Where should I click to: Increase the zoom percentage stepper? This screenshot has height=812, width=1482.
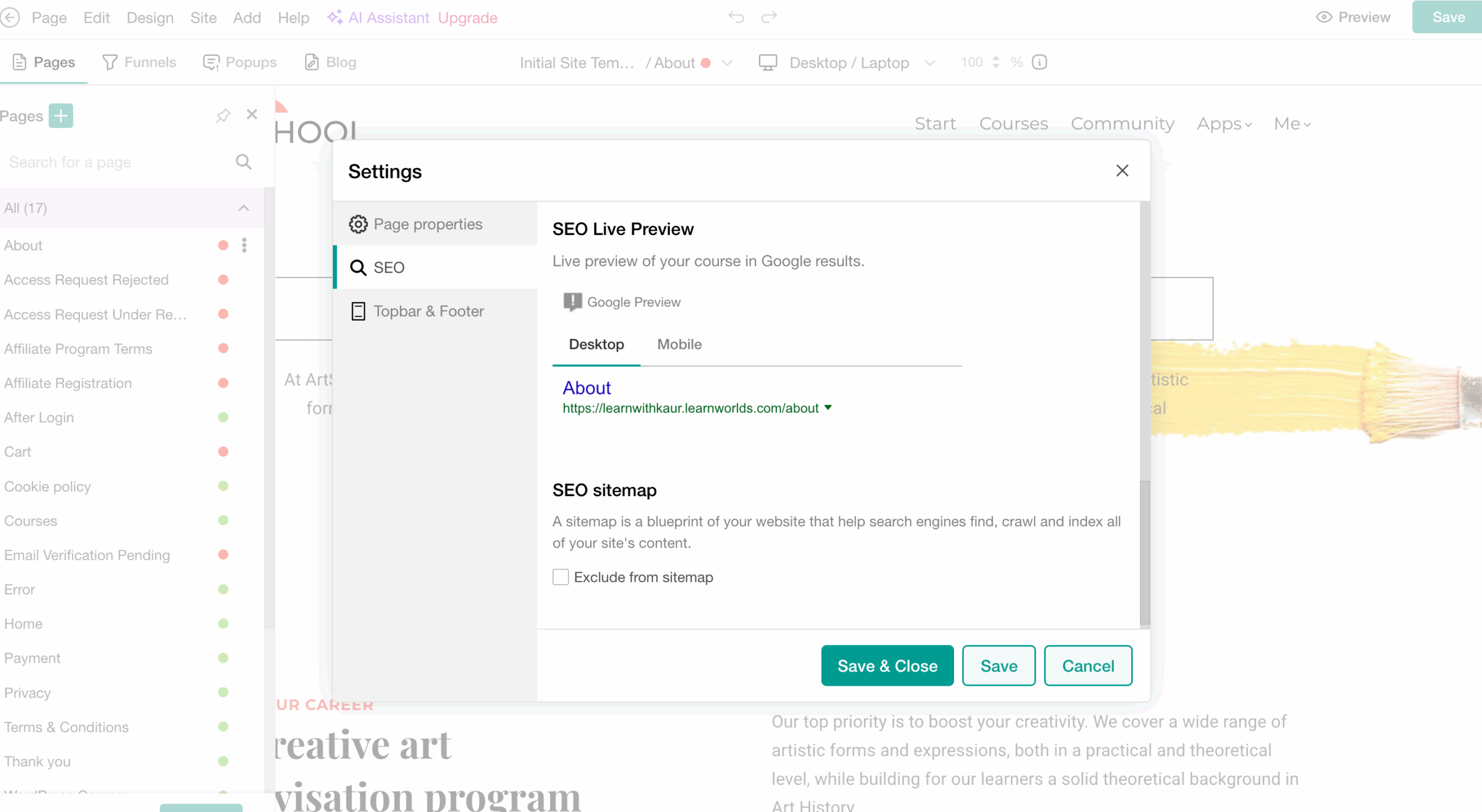tap(996, 58)
